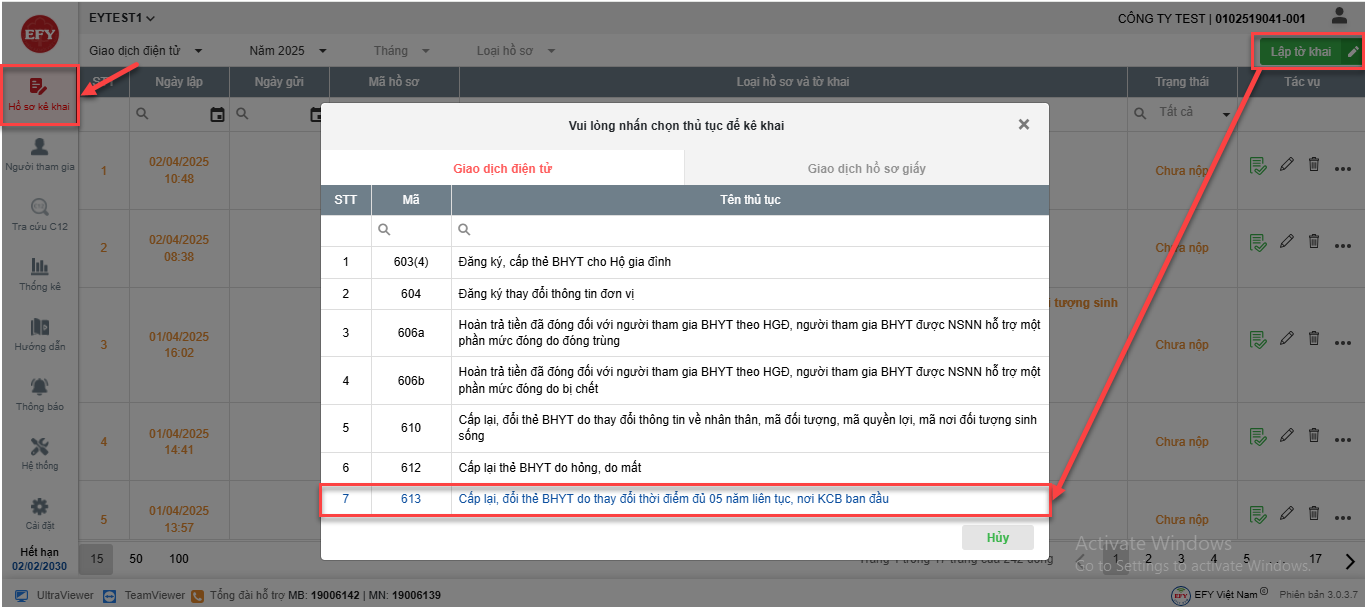Open Thông báo notifications
Viewport: 1365px width, 607px height.
pos(40,395)
